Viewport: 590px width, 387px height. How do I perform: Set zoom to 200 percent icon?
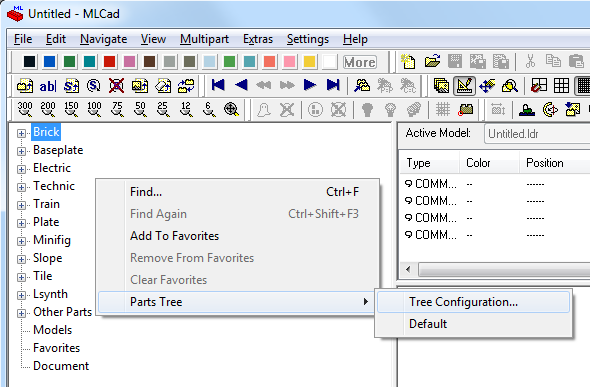point(48,109)
